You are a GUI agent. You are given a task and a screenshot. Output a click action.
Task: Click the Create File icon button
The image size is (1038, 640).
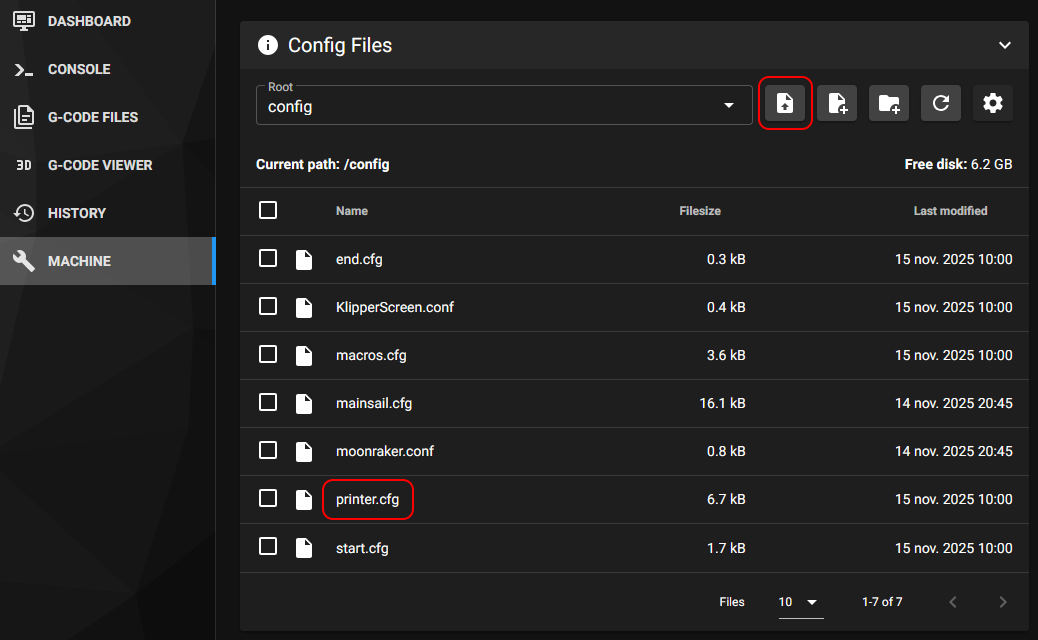pyautogui.click(x=837, y=103)
